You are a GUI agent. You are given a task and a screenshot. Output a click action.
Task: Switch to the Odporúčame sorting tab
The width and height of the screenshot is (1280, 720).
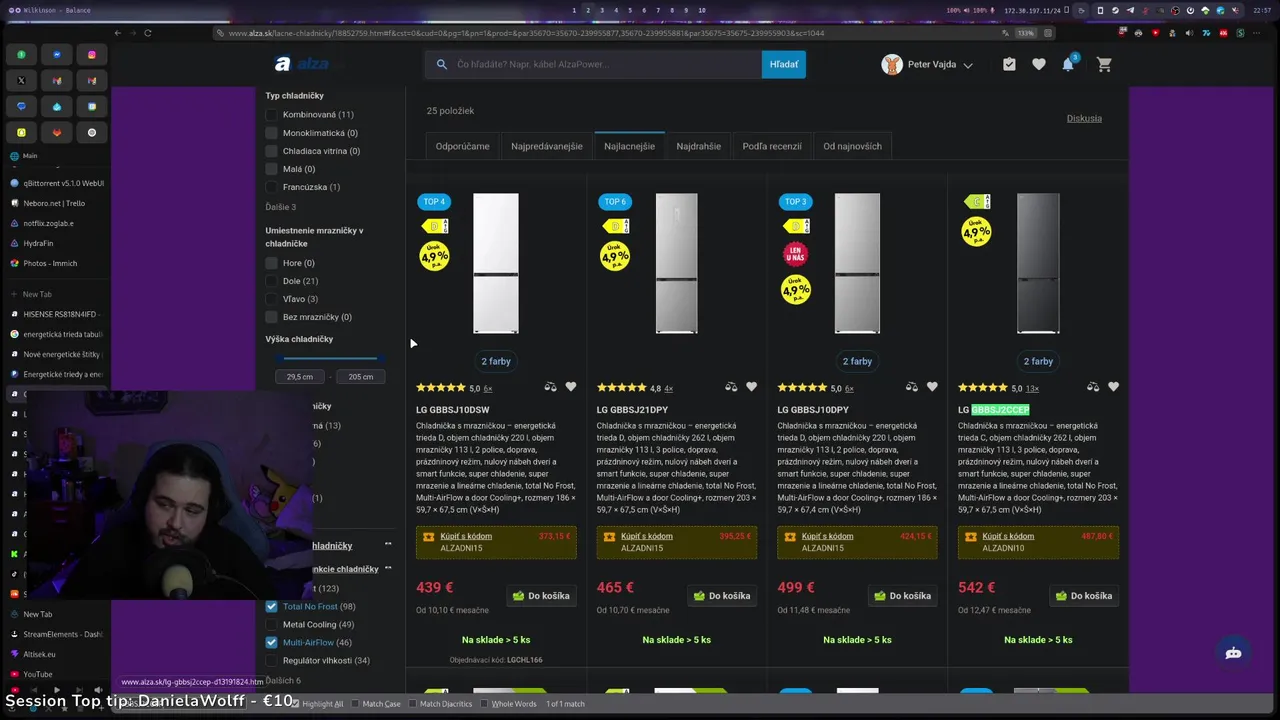pyautogui.click(x=463, y=146)
